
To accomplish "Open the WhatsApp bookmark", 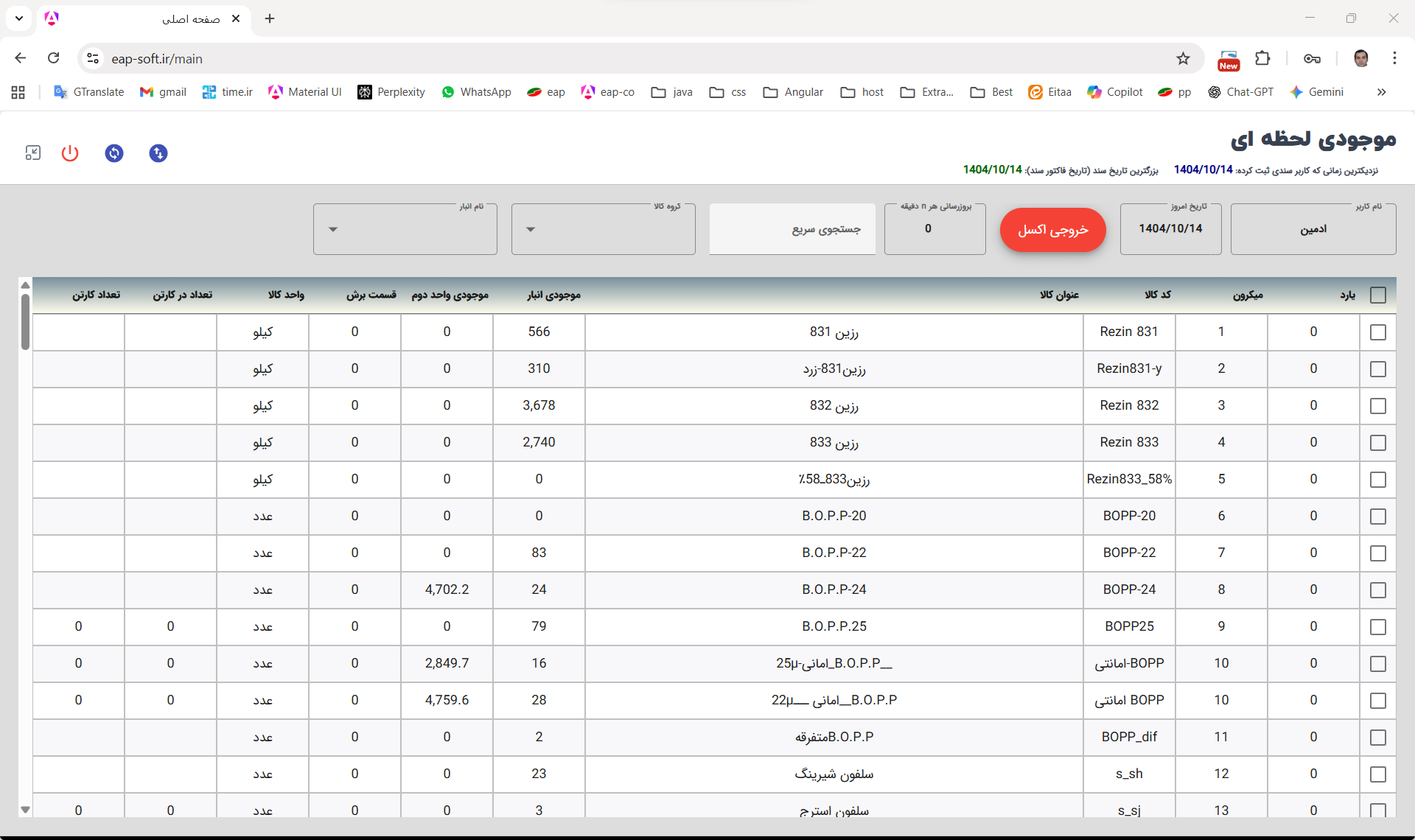I will point(476,92).
